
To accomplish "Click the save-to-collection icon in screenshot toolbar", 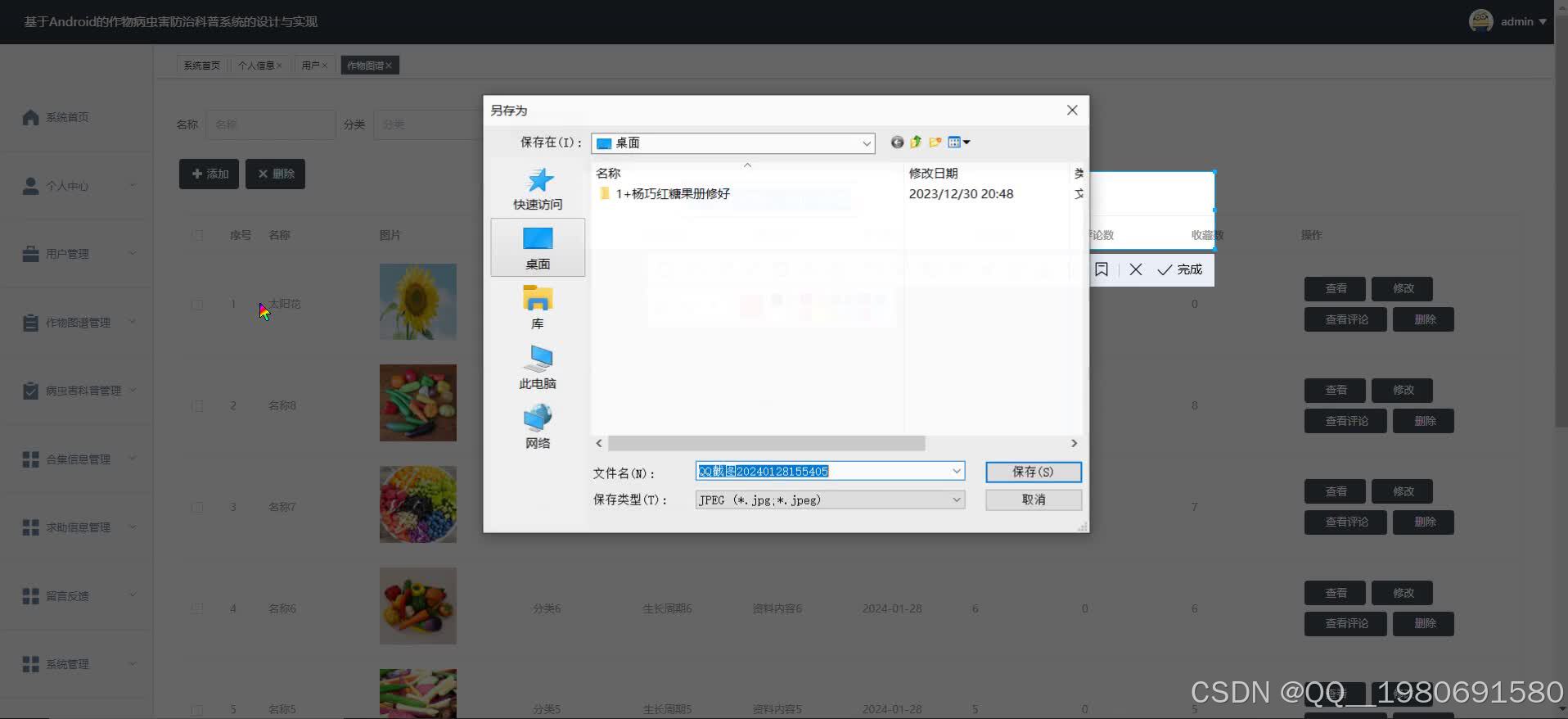I will (1102, 269).
